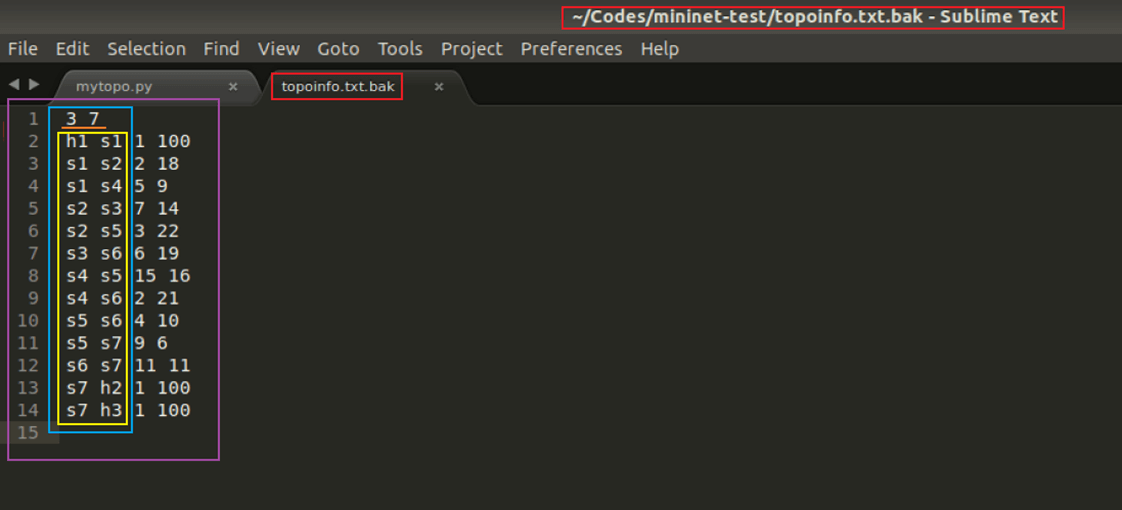Screen dimensions: 1122x510
Task: Select the topoinfo.txt.bak tab
Action: 338,87
